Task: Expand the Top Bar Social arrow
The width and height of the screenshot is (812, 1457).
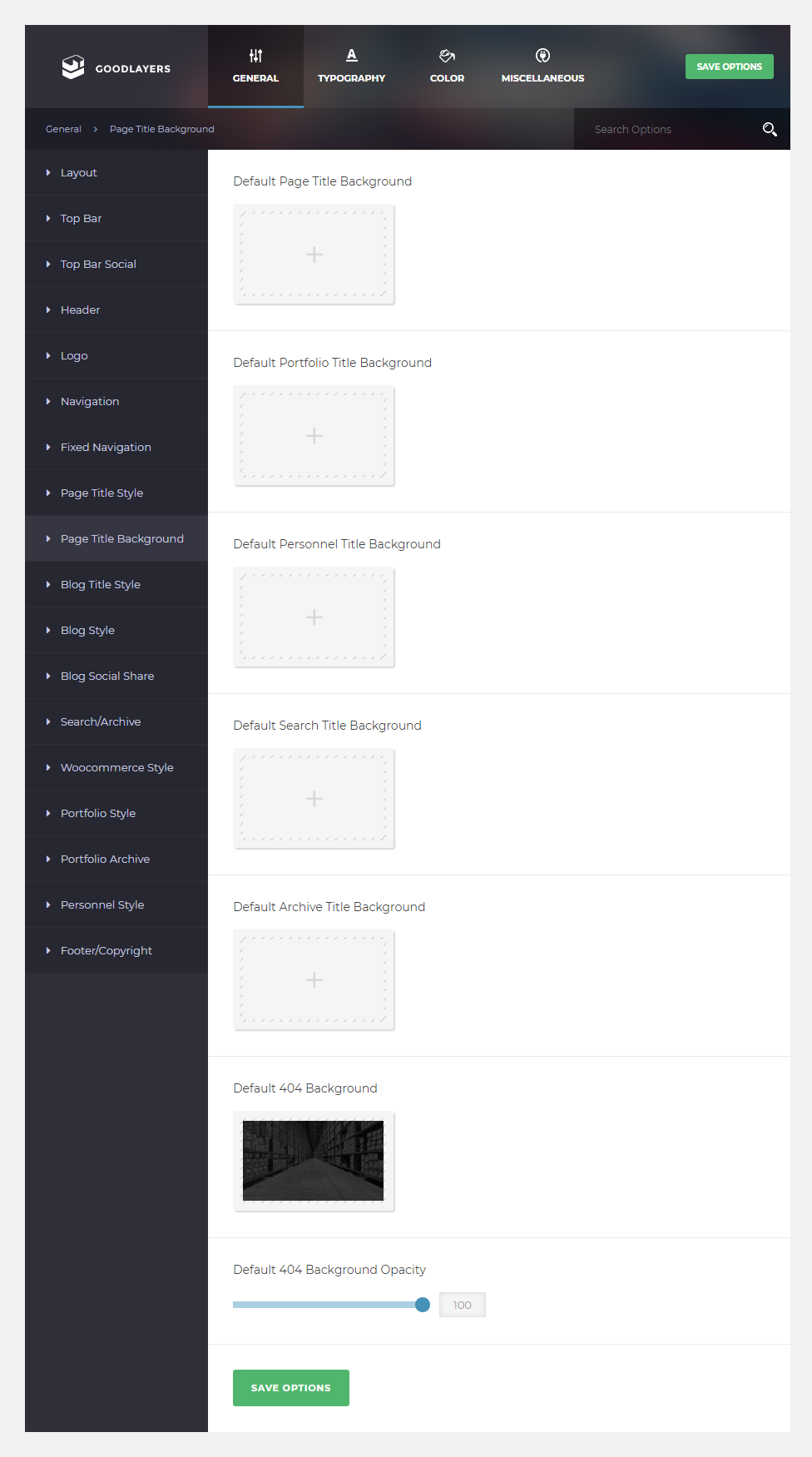Action: coord(48,265)
